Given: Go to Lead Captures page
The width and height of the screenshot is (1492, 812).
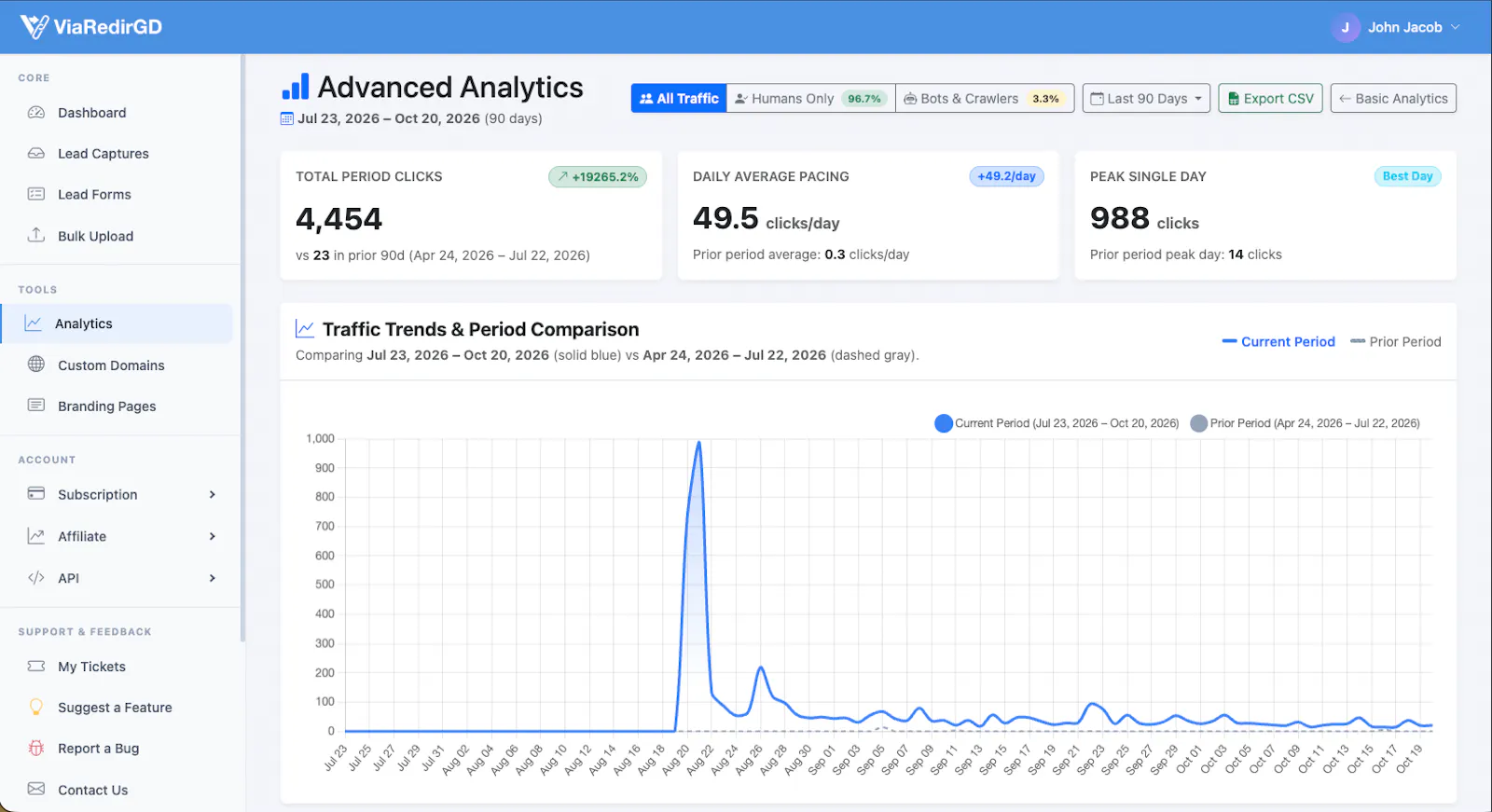Looking at the screenshot, I should click(117, 154).
